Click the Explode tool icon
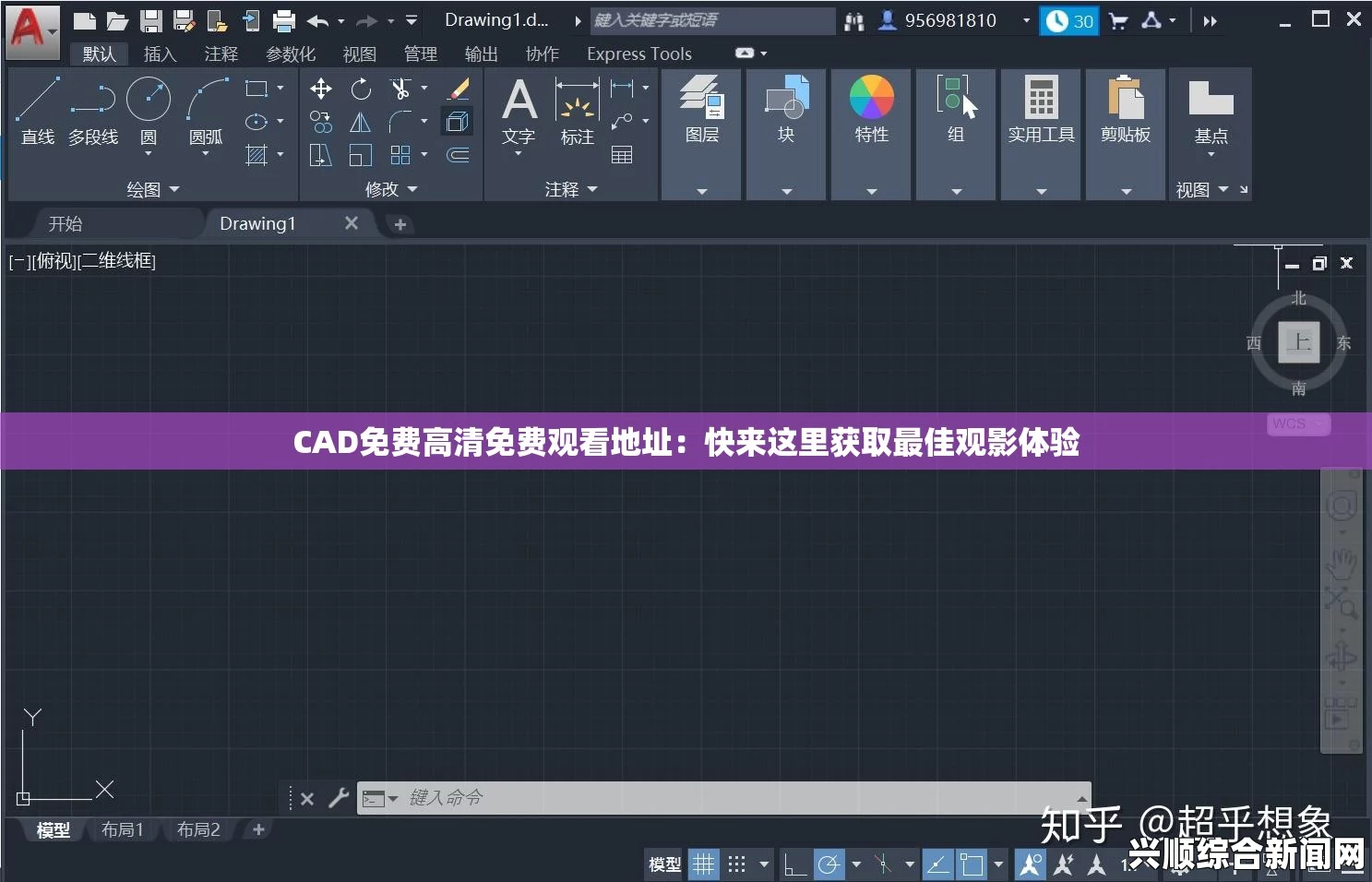Image resolution: width=1372 pixels, height=882 pixels. 459,122
